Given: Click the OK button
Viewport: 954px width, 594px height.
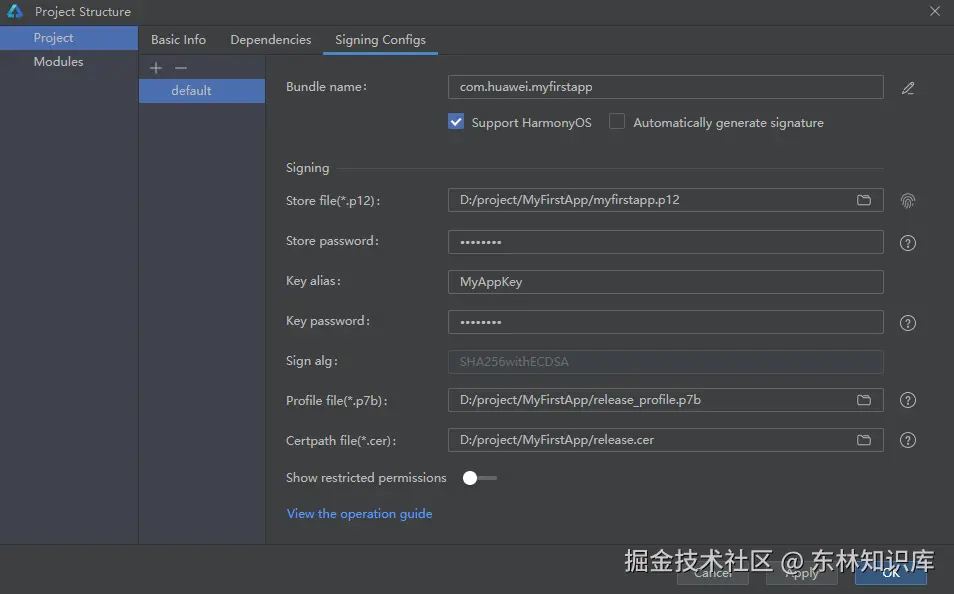Looking at the screenshot, I should (891, 573).
